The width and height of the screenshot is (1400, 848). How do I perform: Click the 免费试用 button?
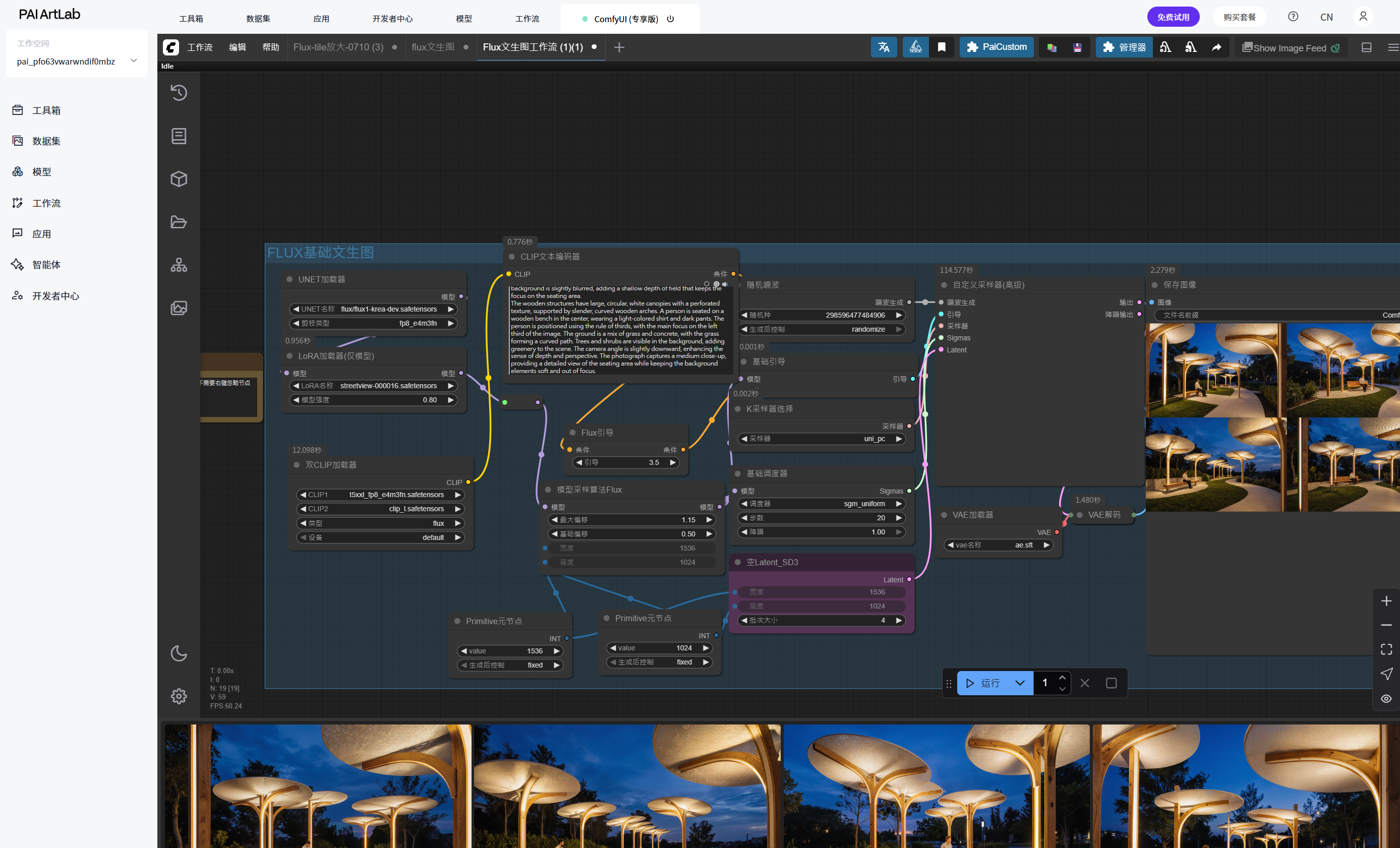(x=1173, y=17)
